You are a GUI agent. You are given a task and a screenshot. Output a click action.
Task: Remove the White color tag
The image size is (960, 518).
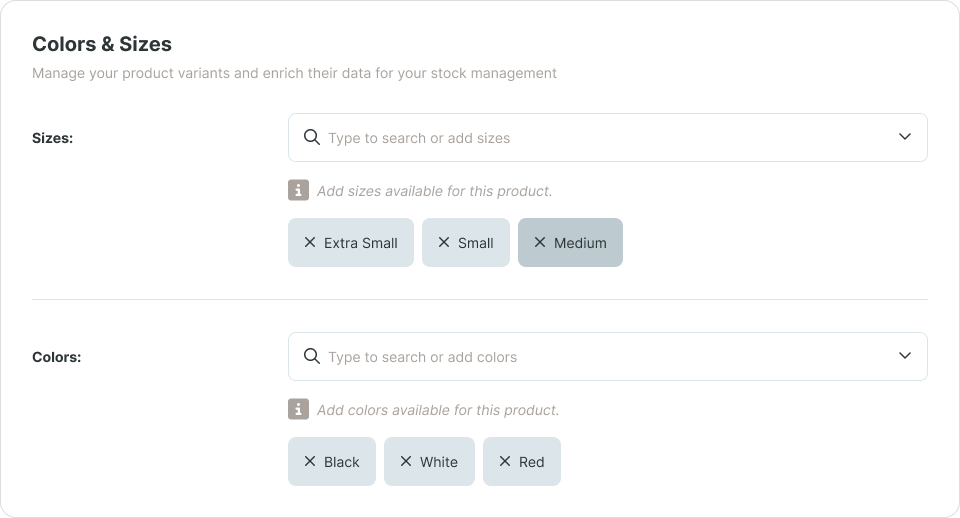(406, 462)
